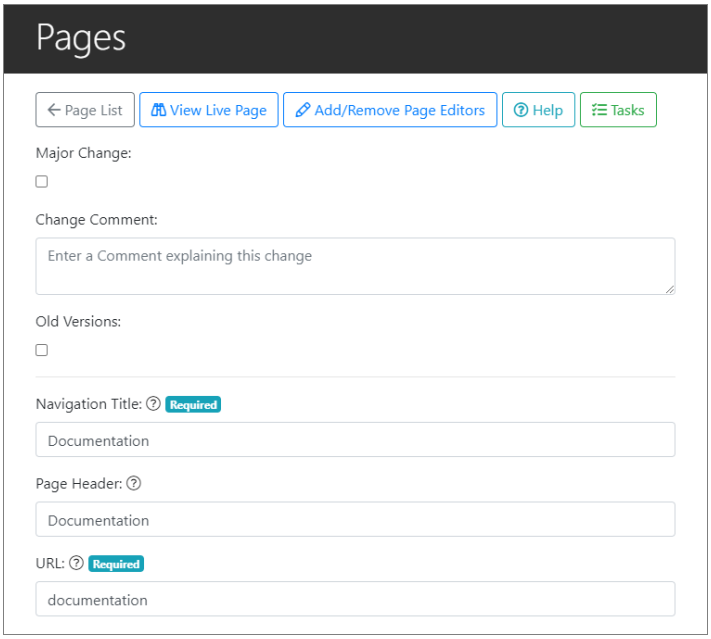The width and height of the screenshot is (711, 639).
Task: Click the Navigation Title help icon
Action: click(x=154, y=403)
